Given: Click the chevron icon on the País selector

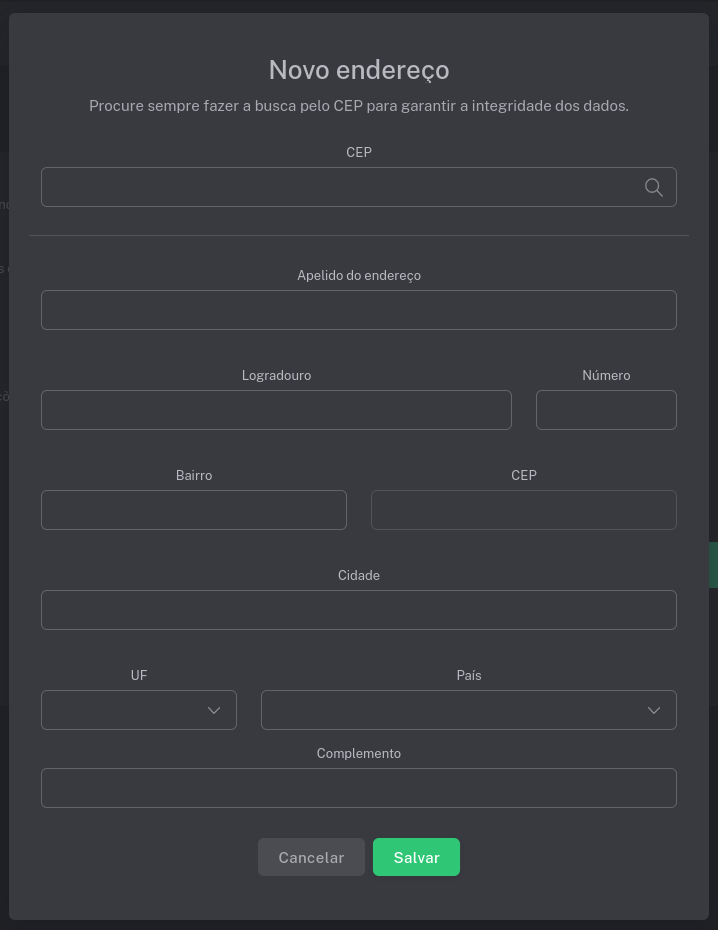Looking at the screenshot, I should (653, 710).
